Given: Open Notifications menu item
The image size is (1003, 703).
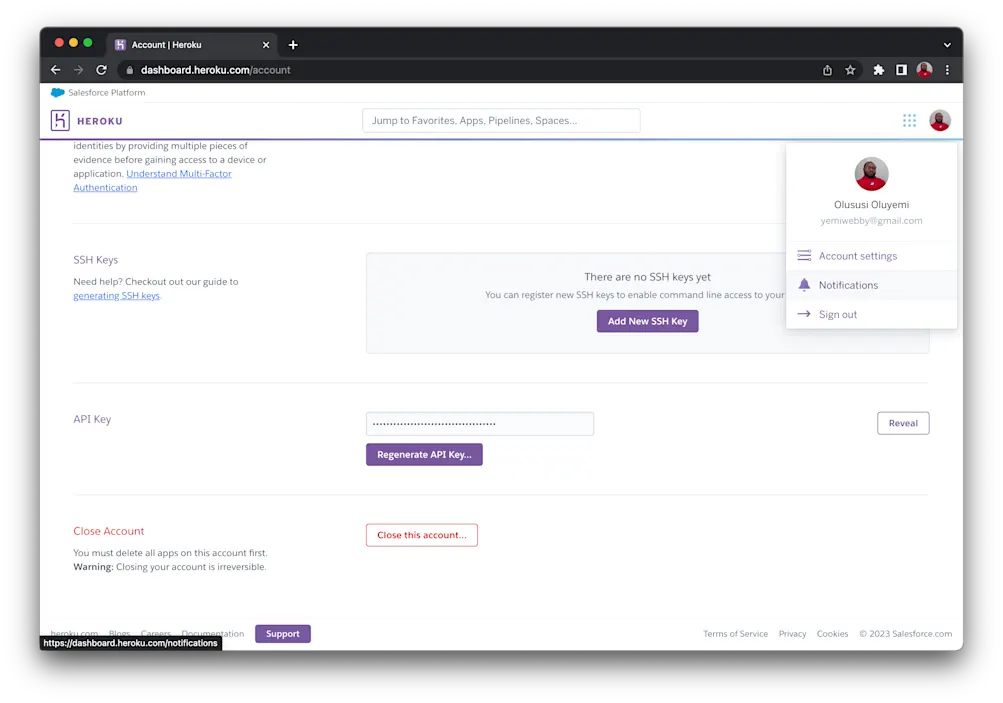Looking at the screenshot, I should (871, 285).
